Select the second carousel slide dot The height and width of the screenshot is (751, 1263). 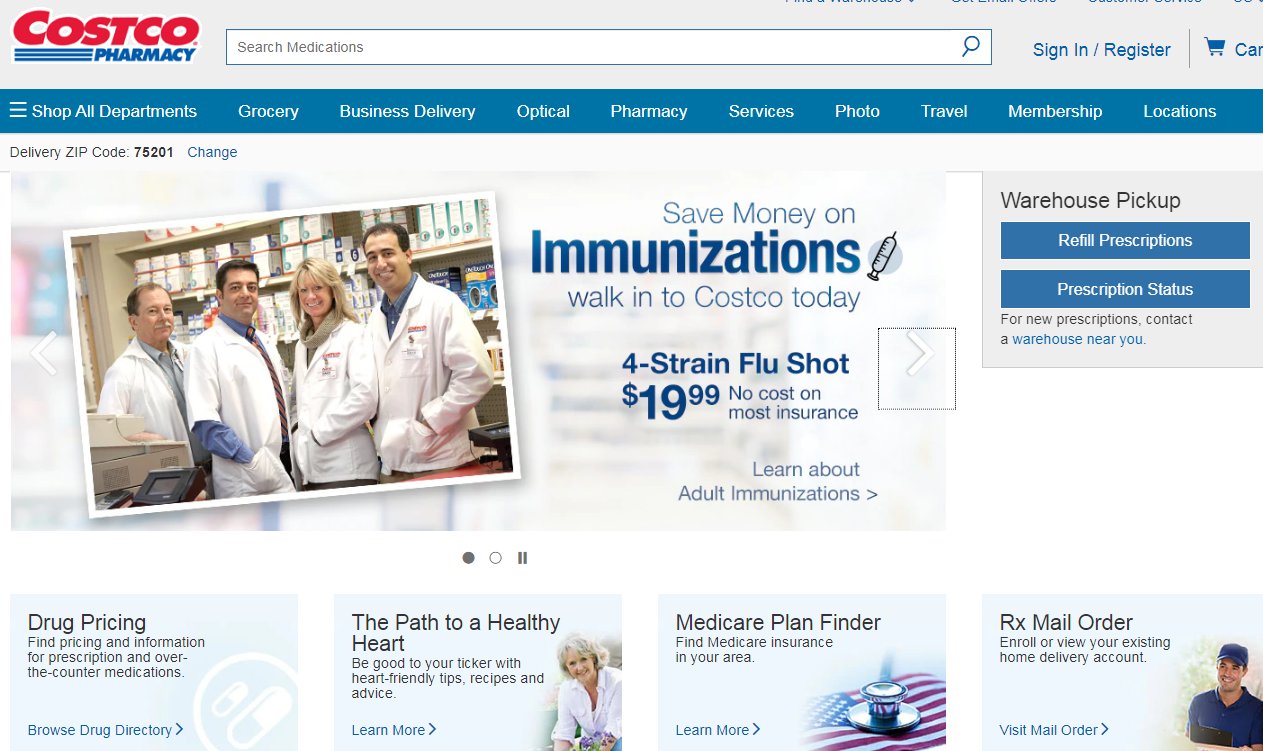[x=495, y=558]
